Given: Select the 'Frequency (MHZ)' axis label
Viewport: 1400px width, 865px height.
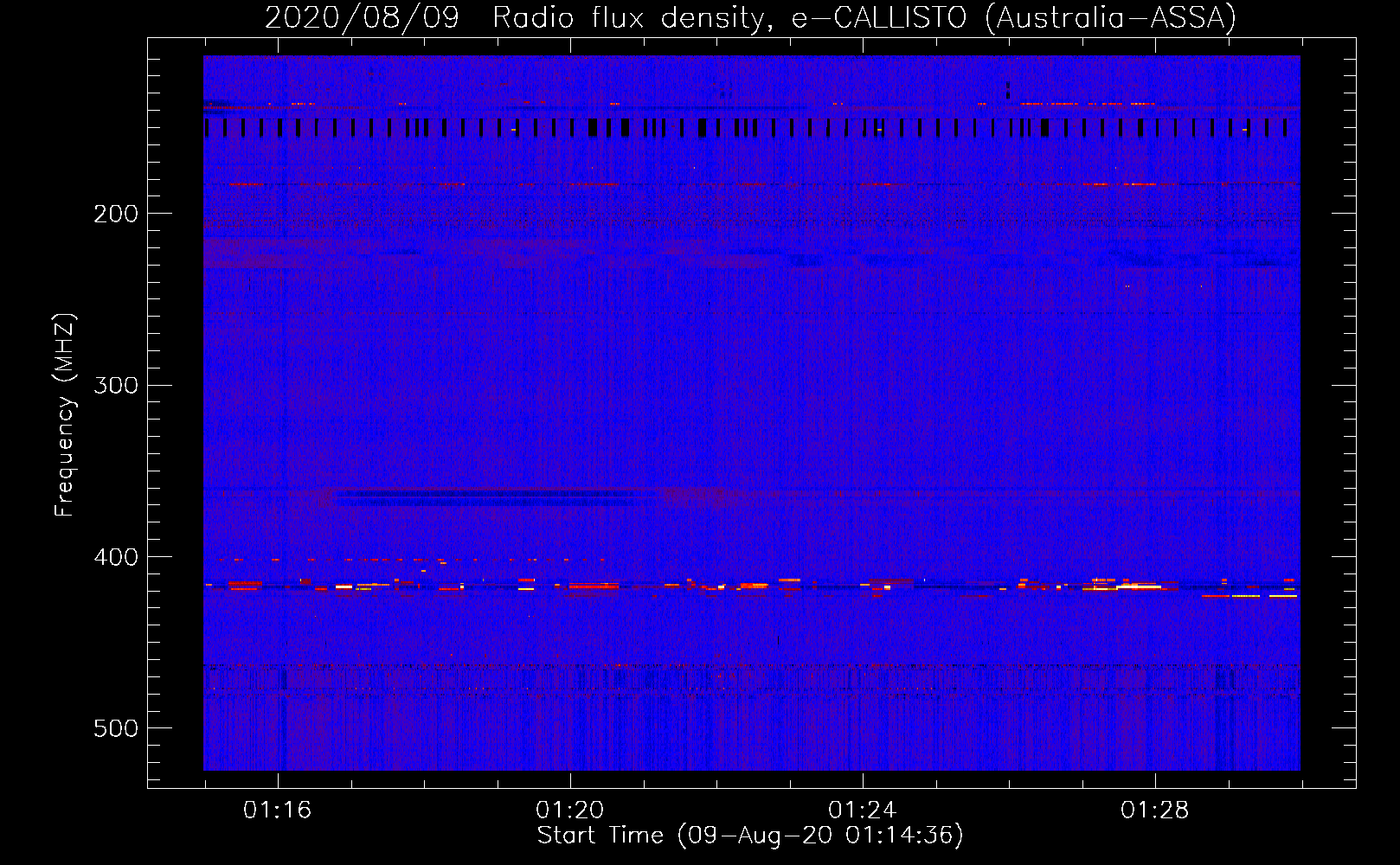Looking at the screenshot, I should [x=65, y=415].
